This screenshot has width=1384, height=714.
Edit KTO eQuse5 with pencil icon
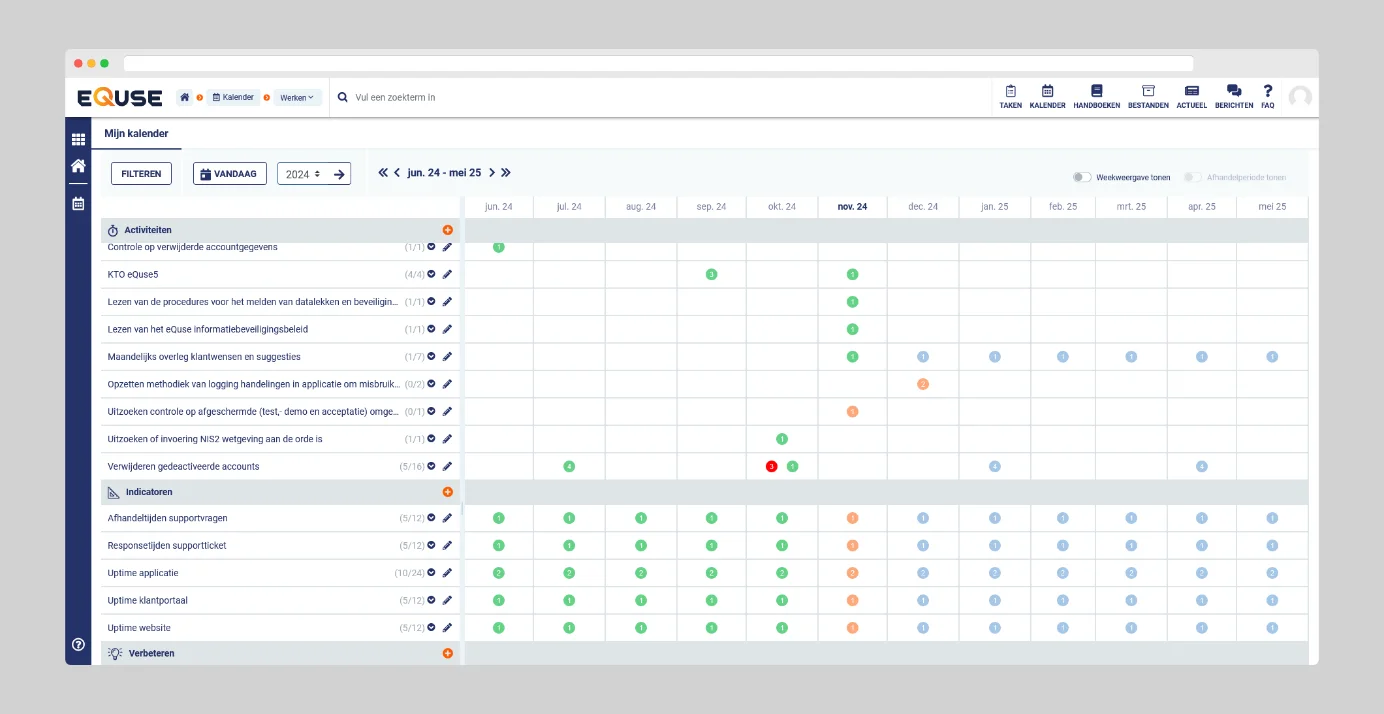(x=447, y=274)
